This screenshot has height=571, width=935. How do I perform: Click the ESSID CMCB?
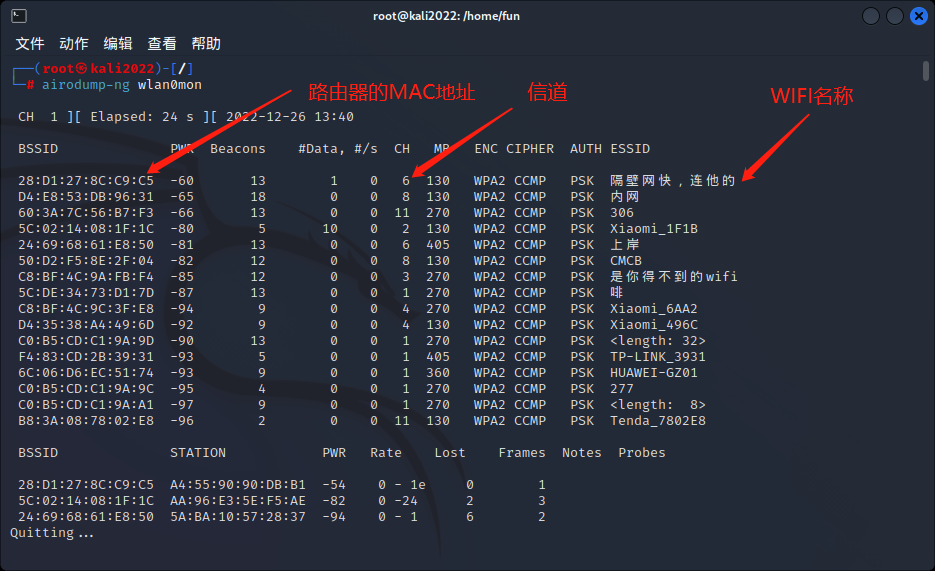(626, 261)
